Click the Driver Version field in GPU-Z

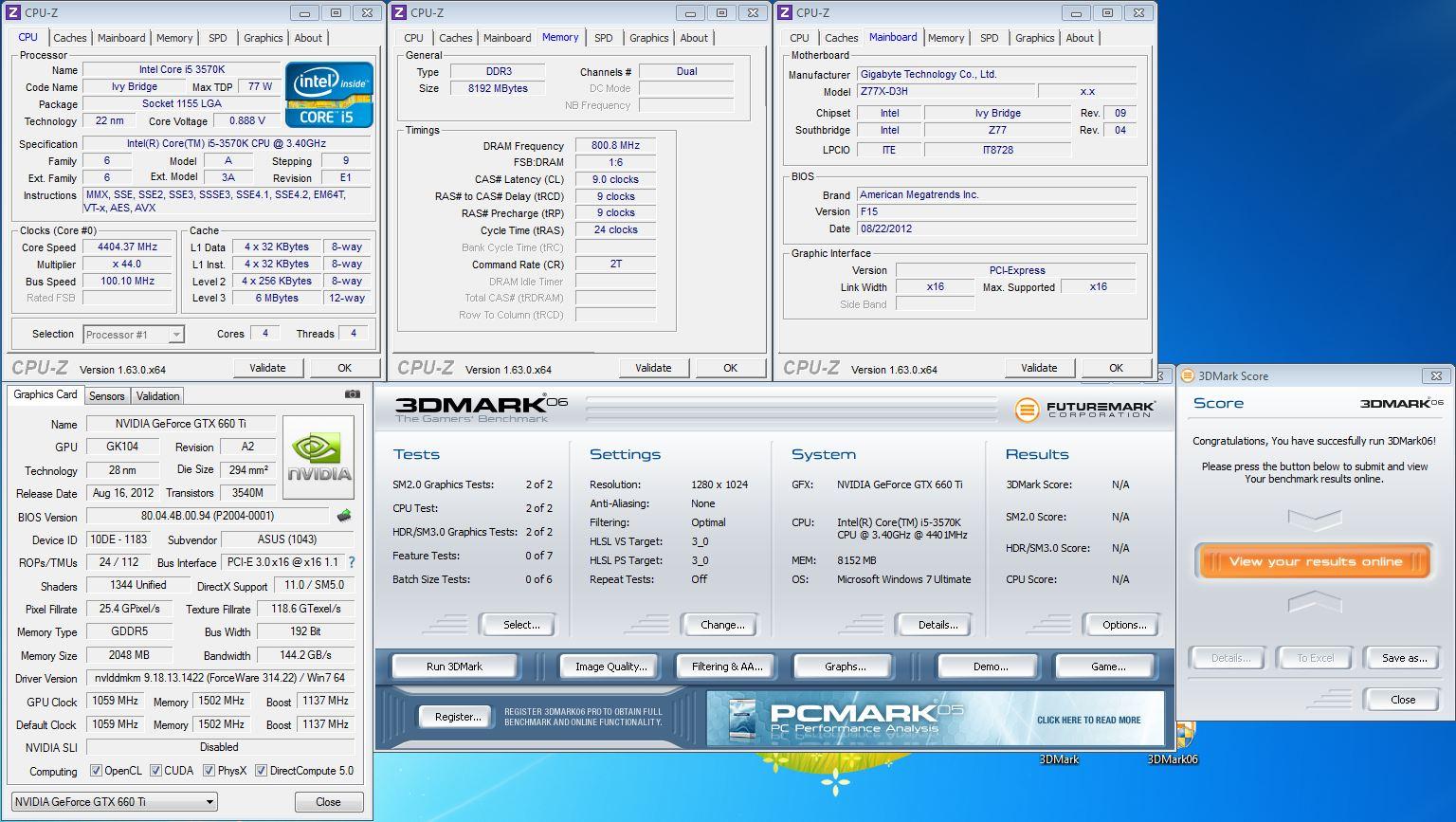[x=220, y=678]
